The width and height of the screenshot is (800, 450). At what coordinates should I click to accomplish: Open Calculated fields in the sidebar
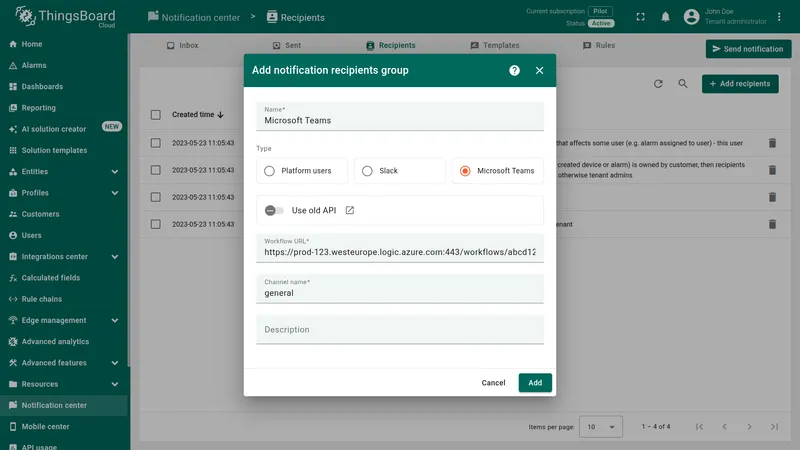pyautogui.click(x=64, y=278)
